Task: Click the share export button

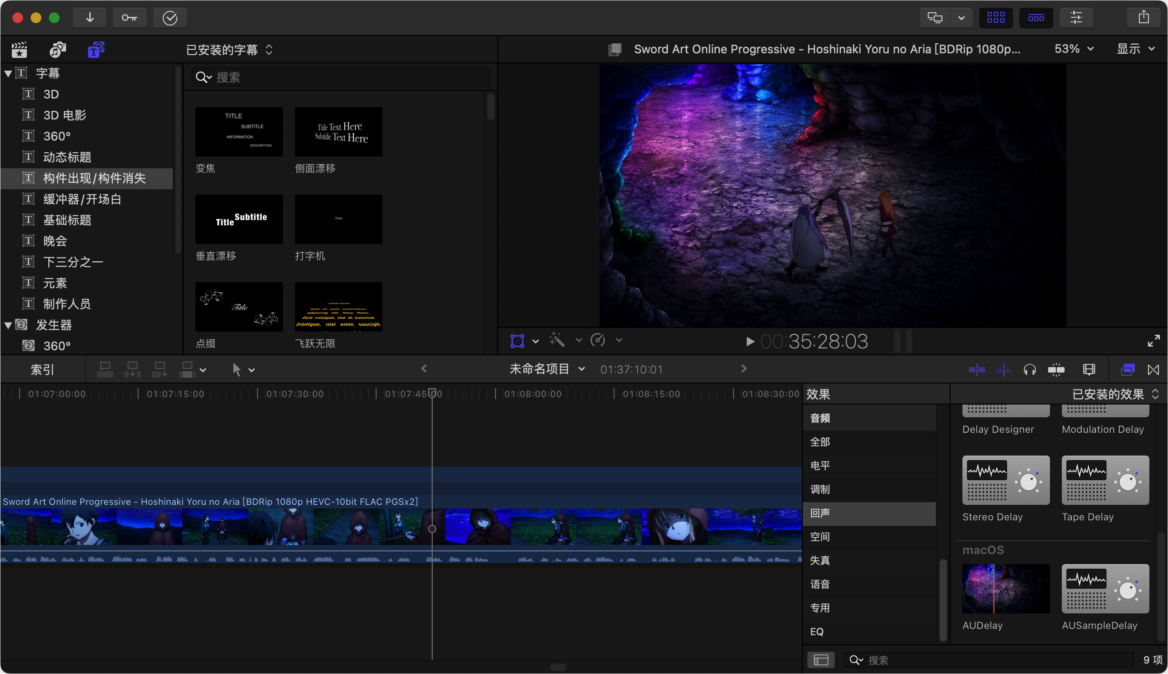Action: click(1143, 17)
